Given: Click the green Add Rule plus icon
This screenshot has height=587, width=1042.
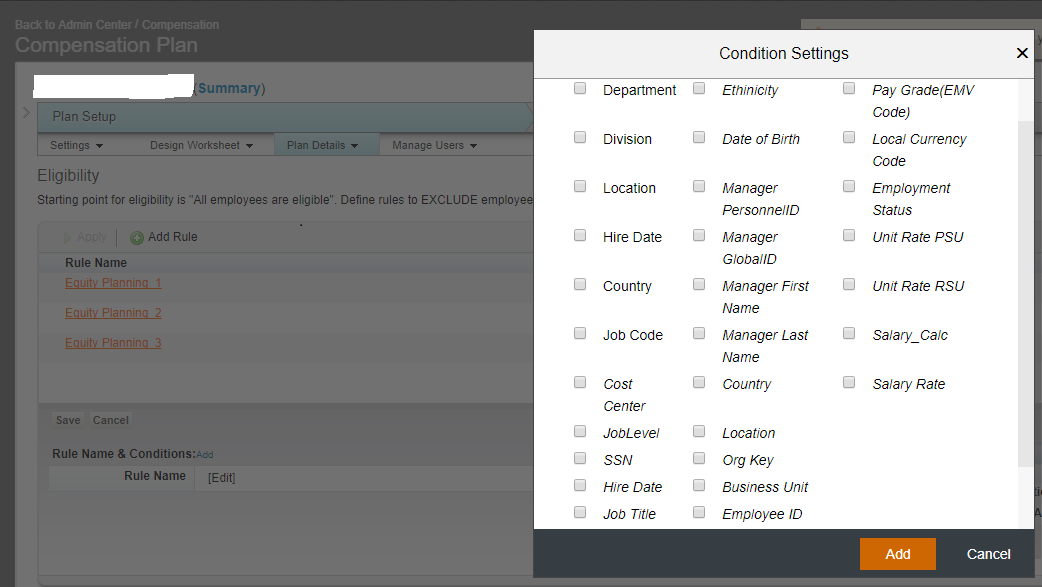Looking at the screenshot, I should coord(137,238).
